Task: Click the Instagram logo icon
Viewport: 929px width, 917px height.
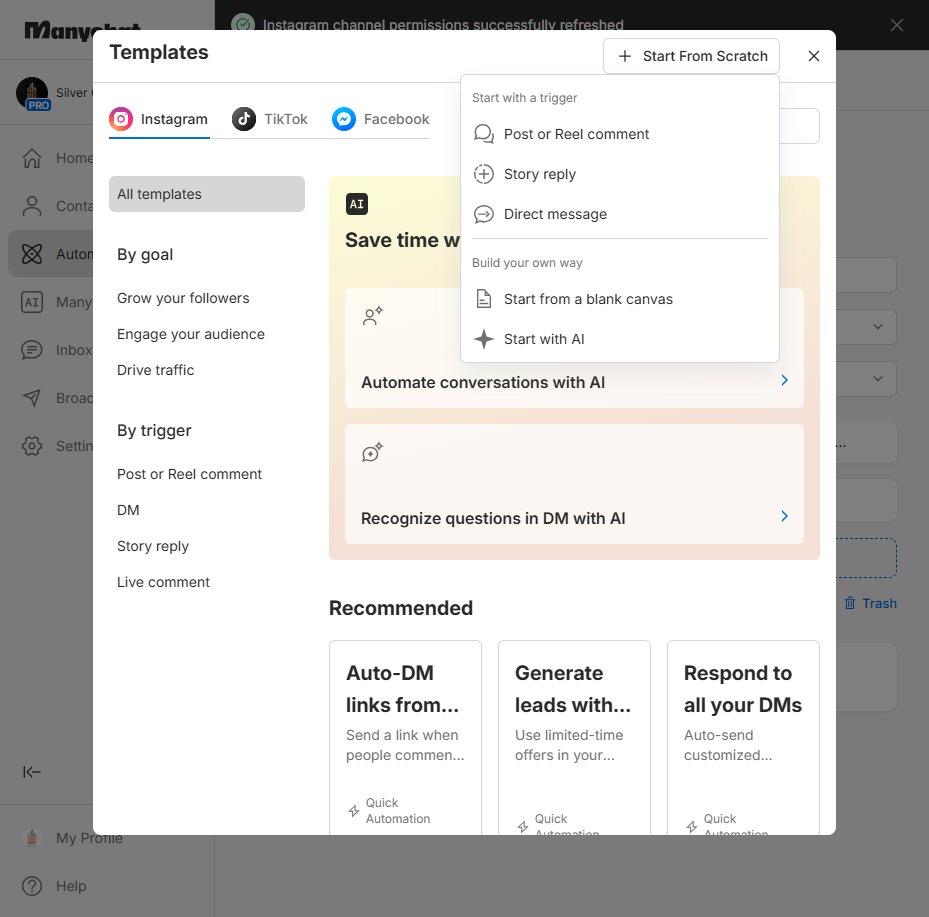Action: pos(121,119)
